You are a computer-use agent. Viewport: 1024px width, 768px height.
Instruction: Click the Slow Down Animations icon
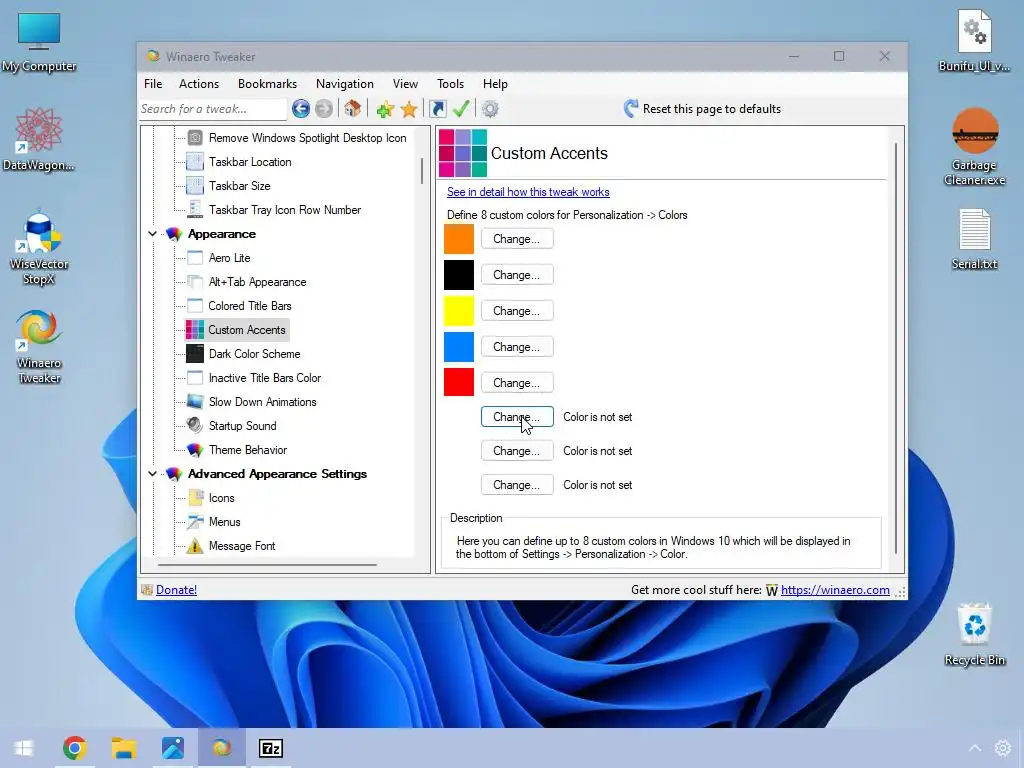[195, 402]
